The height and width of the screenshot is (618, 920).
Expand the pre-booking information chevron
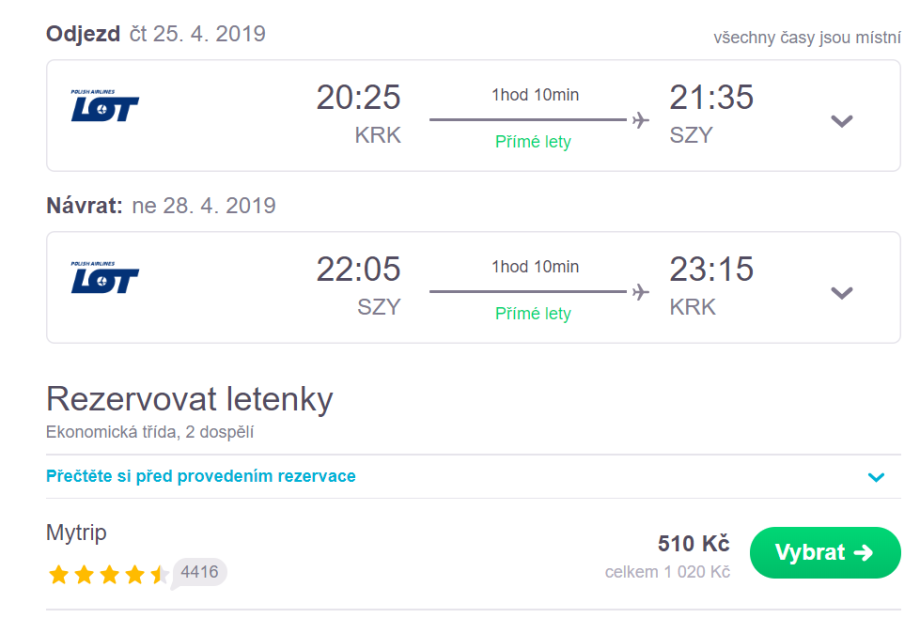coord(876,477)
